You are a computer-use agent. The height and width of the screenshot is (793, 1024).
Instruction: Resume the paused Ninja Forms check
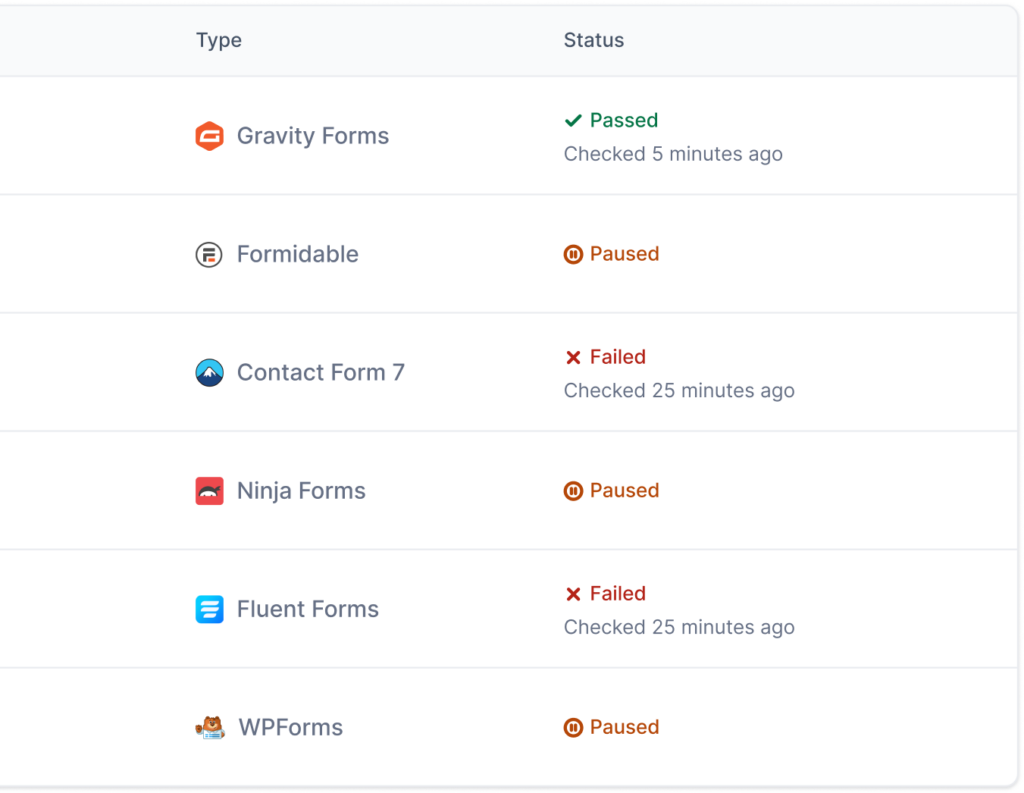click(574, 490)
